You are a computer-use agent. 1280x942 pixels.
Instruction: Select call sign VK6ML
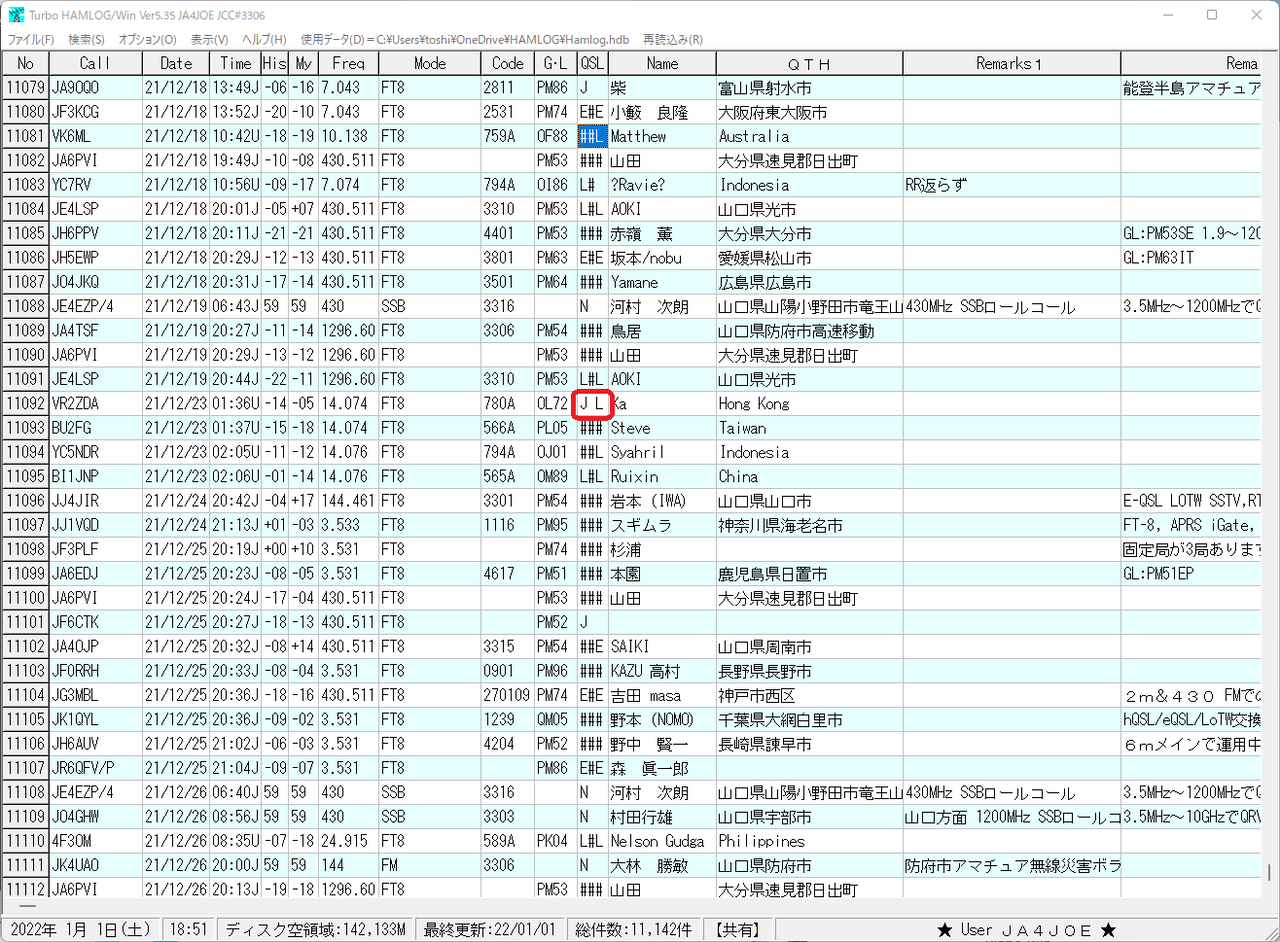[x=71, y=136]
